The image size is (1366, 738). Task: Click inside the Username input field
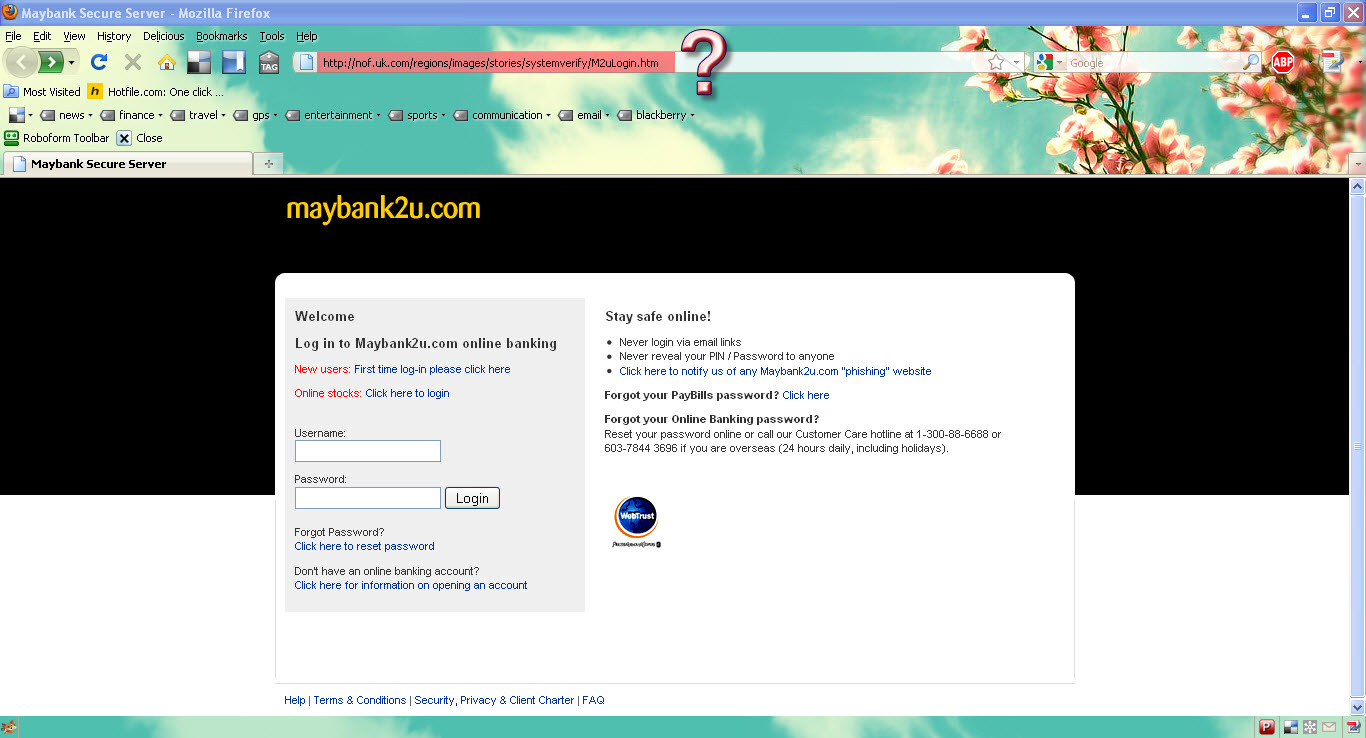pyautogui.click(x=367, y=451)
